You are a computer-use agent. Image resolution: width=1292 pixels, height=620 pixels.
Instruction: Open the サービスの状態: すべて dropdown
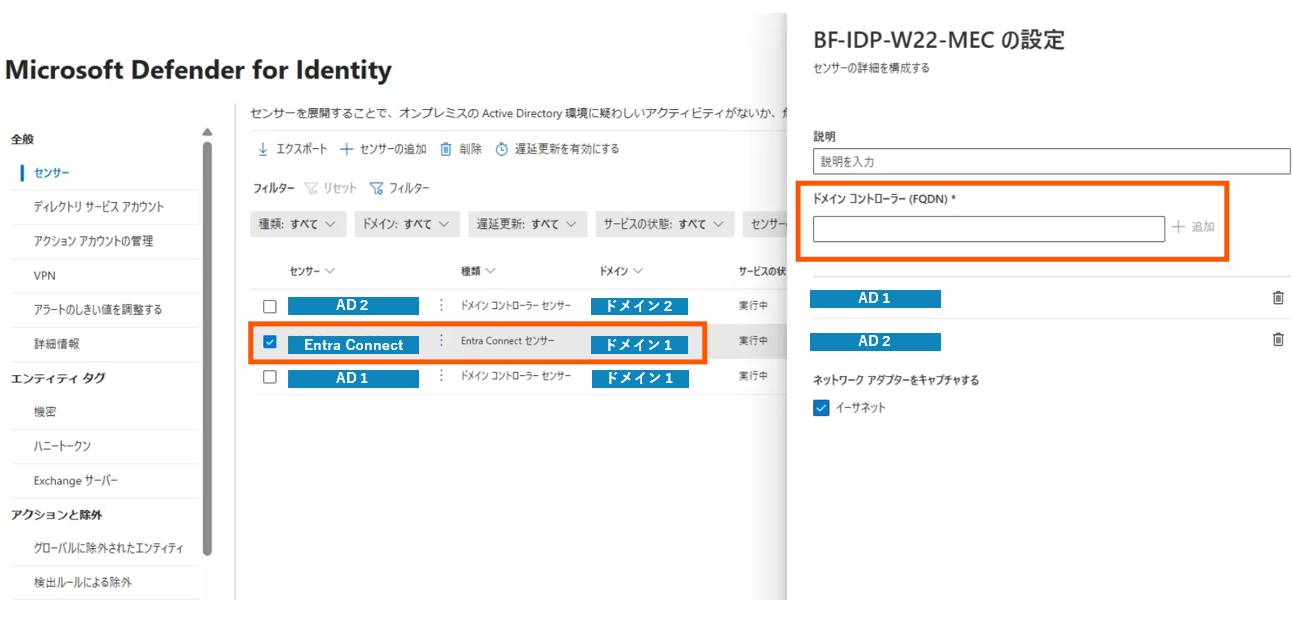(x=664, y=224)
